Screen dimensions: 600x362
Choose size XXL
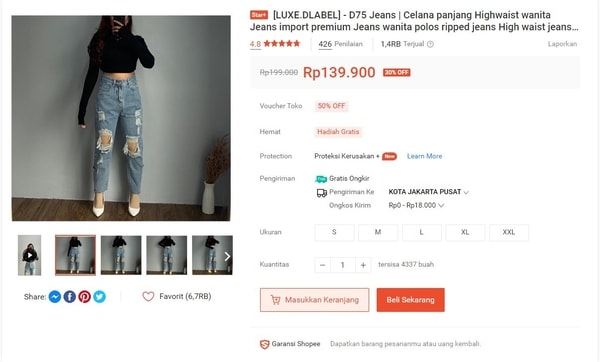(509, 232)
